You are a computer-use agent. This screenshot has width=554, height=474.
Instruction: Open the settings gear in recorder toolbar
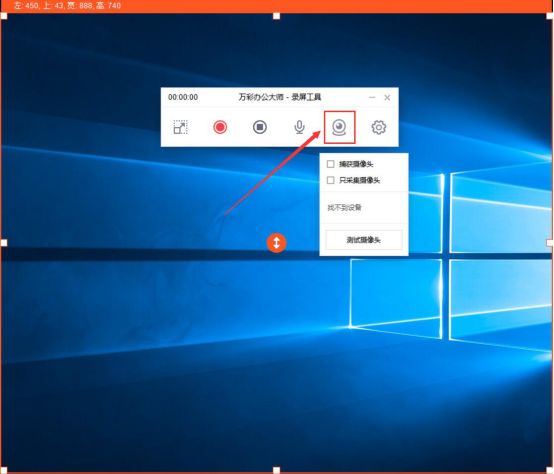[x=379, y=127]
